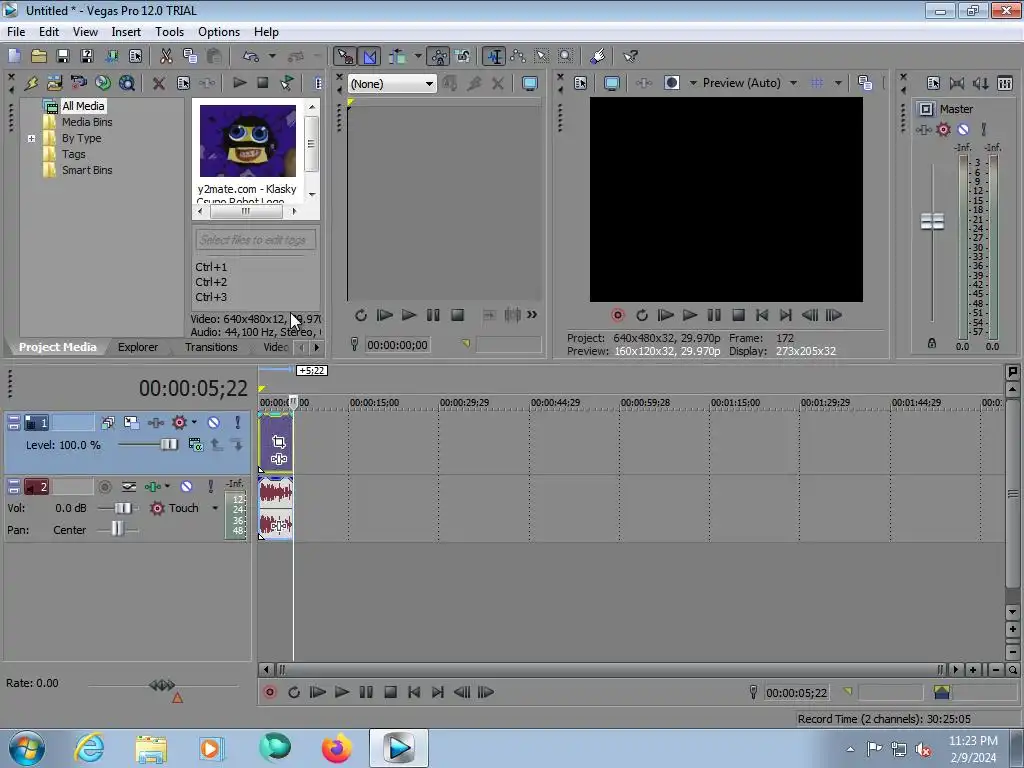Save the project using the floppy disk icon
The image size is (1024, 768).
click(x=63, y=56)
